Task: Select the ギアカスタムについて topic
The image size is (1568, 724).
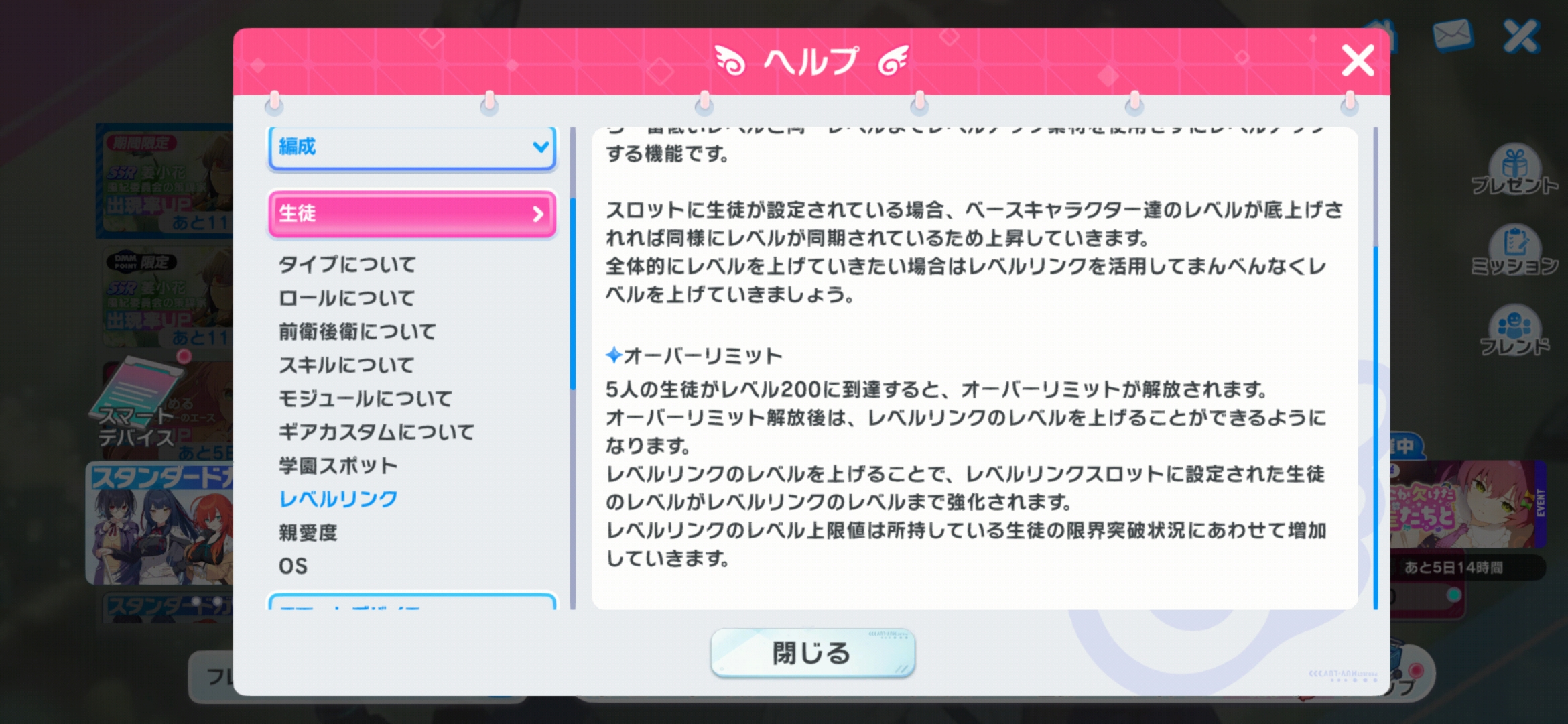Action: pos(377,432)
